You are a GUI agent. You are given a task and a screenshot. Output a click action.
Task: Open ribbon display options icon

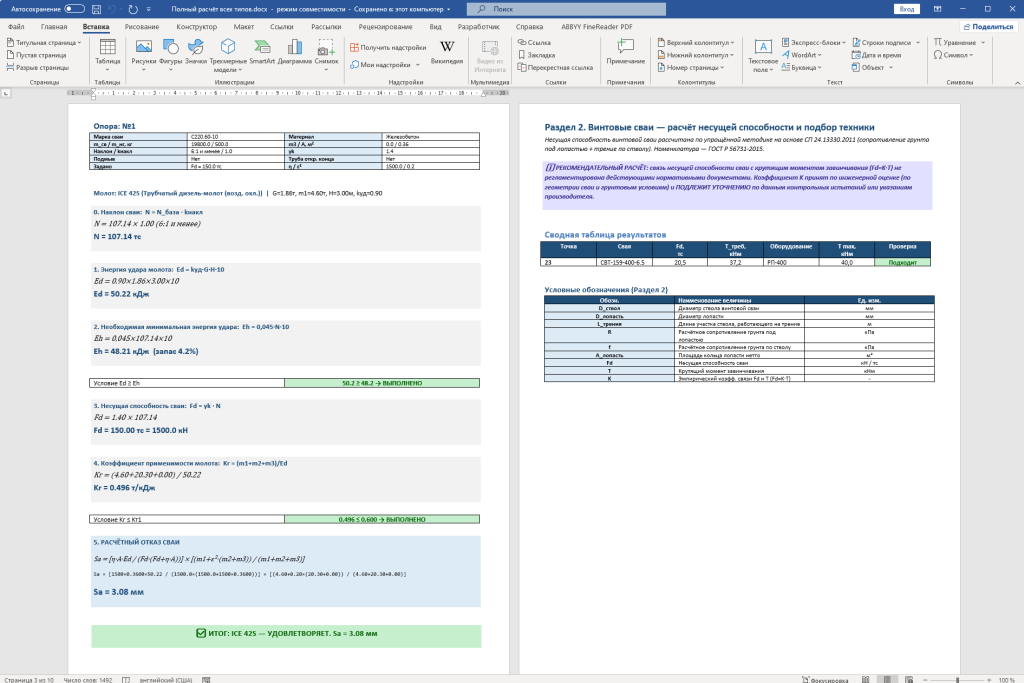click(937, 9)
